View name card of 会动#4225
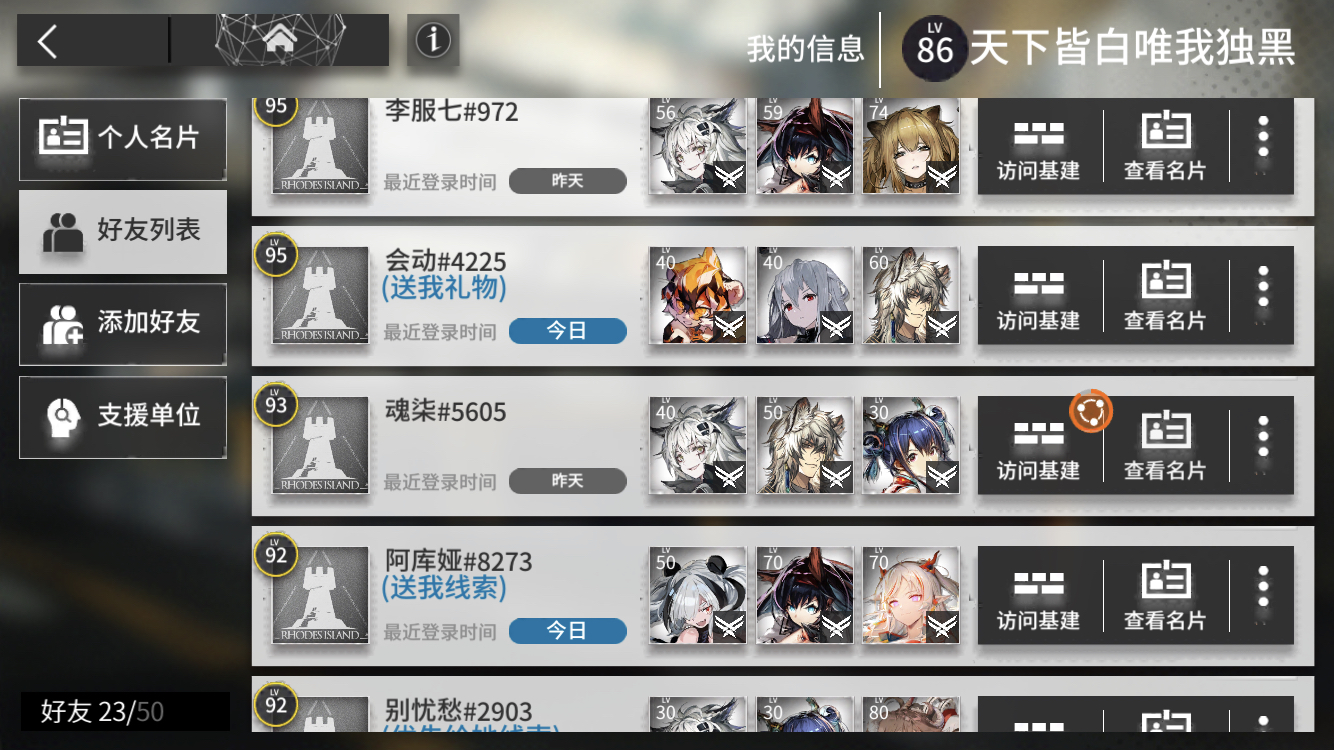Screen dimensions: 1334x750 point(1165,296)
